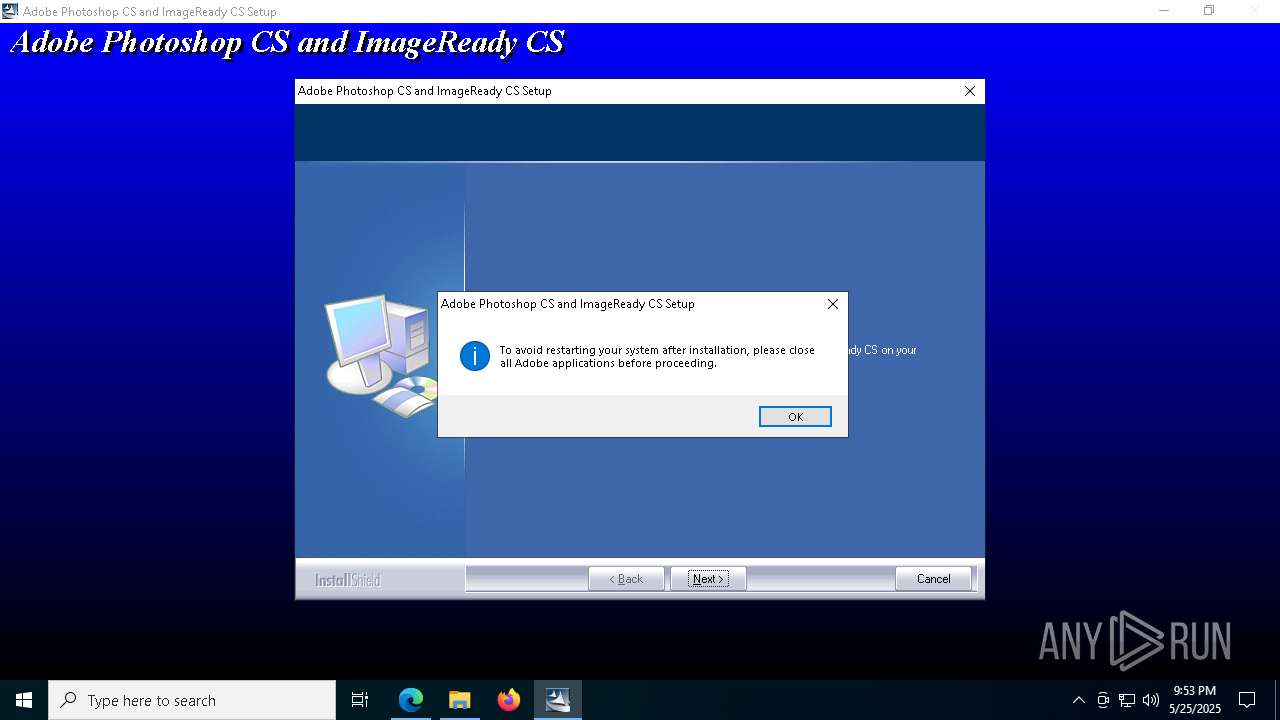1280x720 pixels.
Task: Restore the outer Setup window
Action: [x=1209, y=11]
